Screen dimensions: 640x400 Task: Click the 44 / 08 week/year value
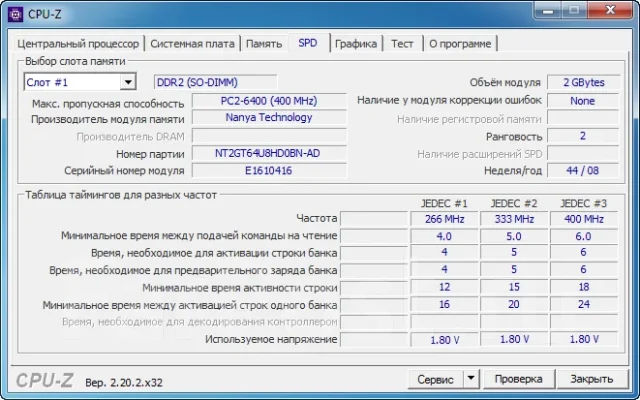tap(583, 171)
